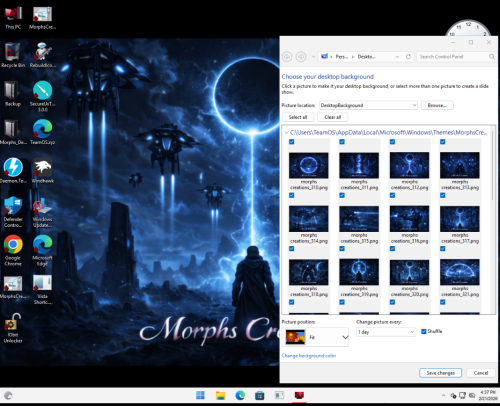This screenshot has width=500, height=406.
Task: Click the search magnifier in Control Panel
Action: pyautogui.click(x=492, y=57)
